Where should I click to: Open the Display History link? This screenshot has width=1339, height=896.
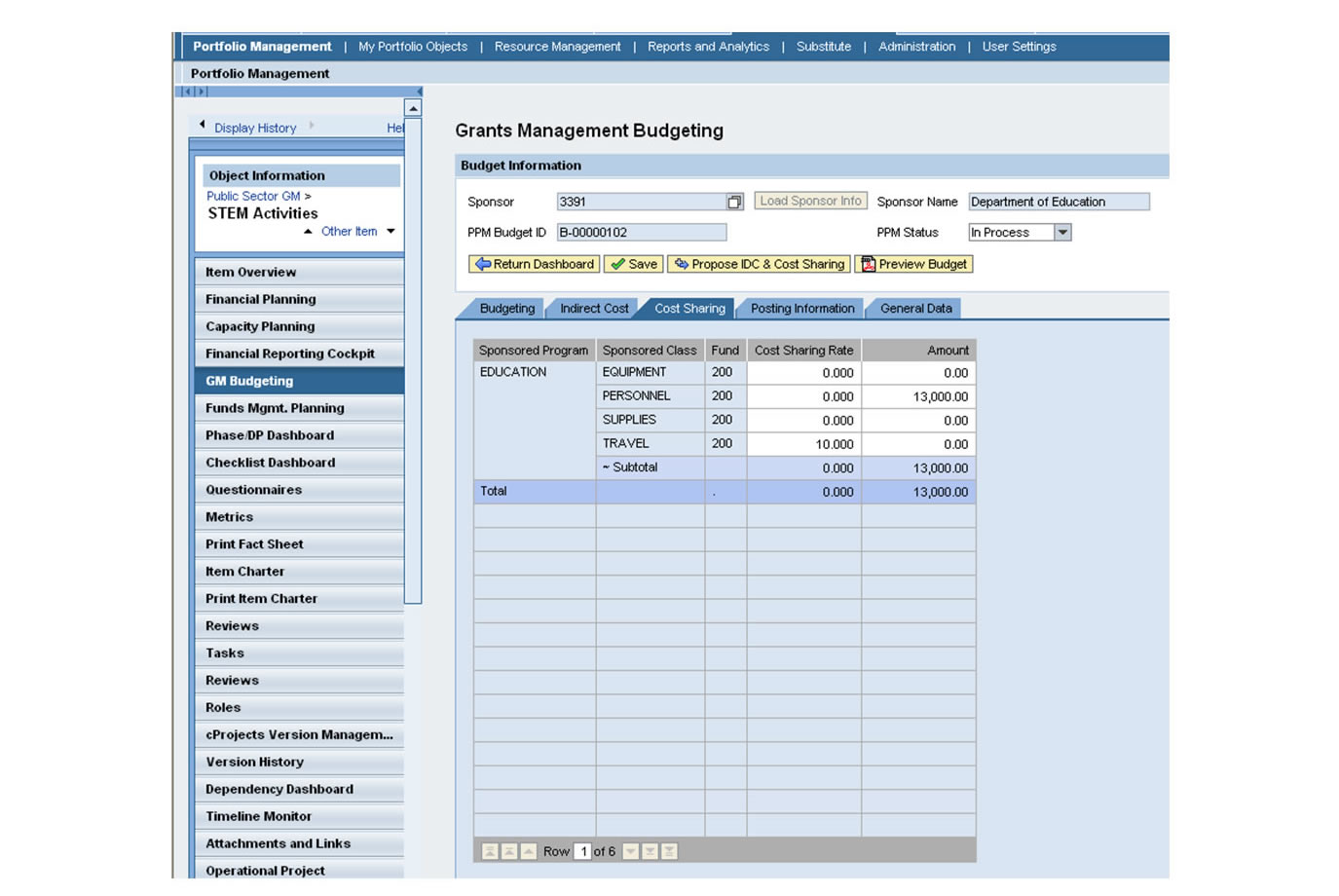[x=255, y=128]
